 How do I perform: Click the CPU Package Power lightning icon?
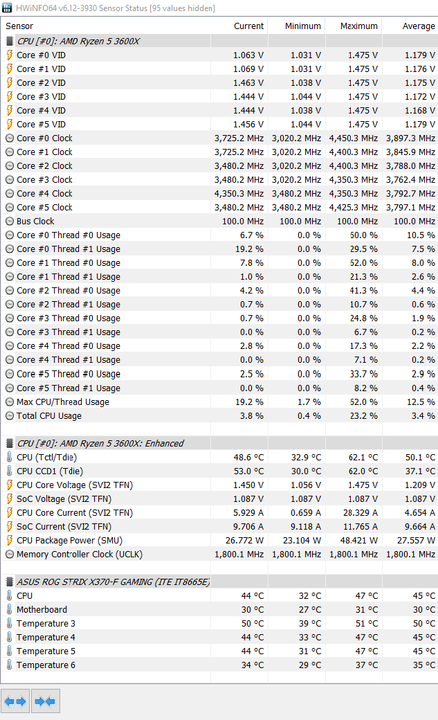pos(9,540)
